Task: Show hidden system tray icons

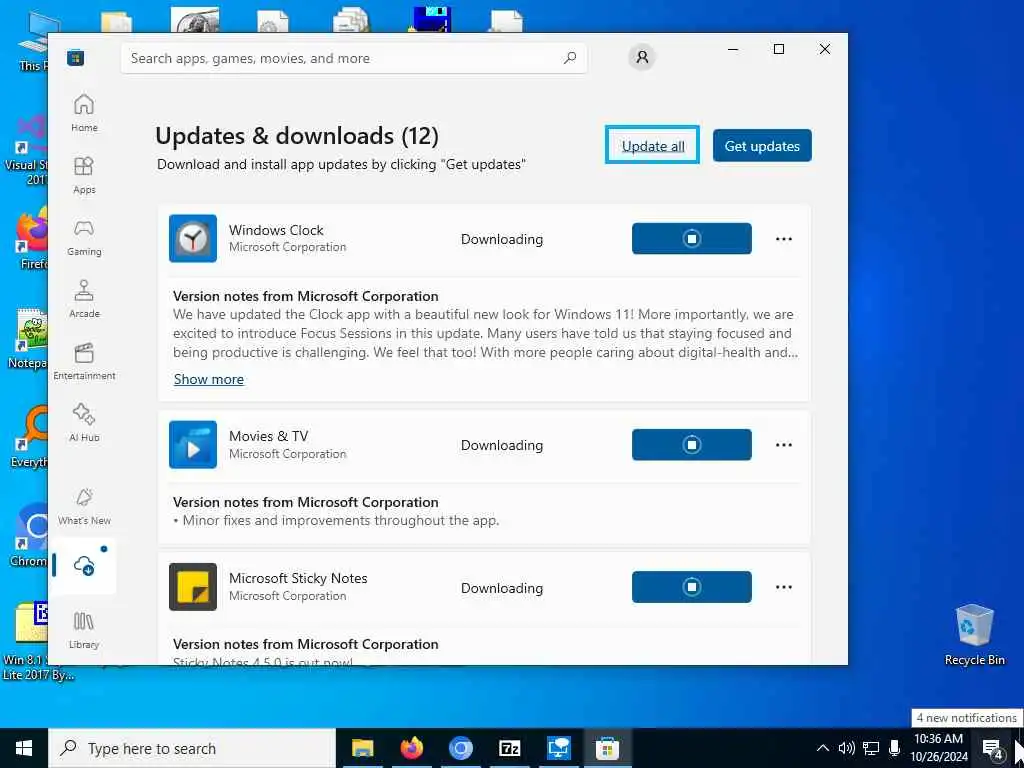Action: point(823,748)
